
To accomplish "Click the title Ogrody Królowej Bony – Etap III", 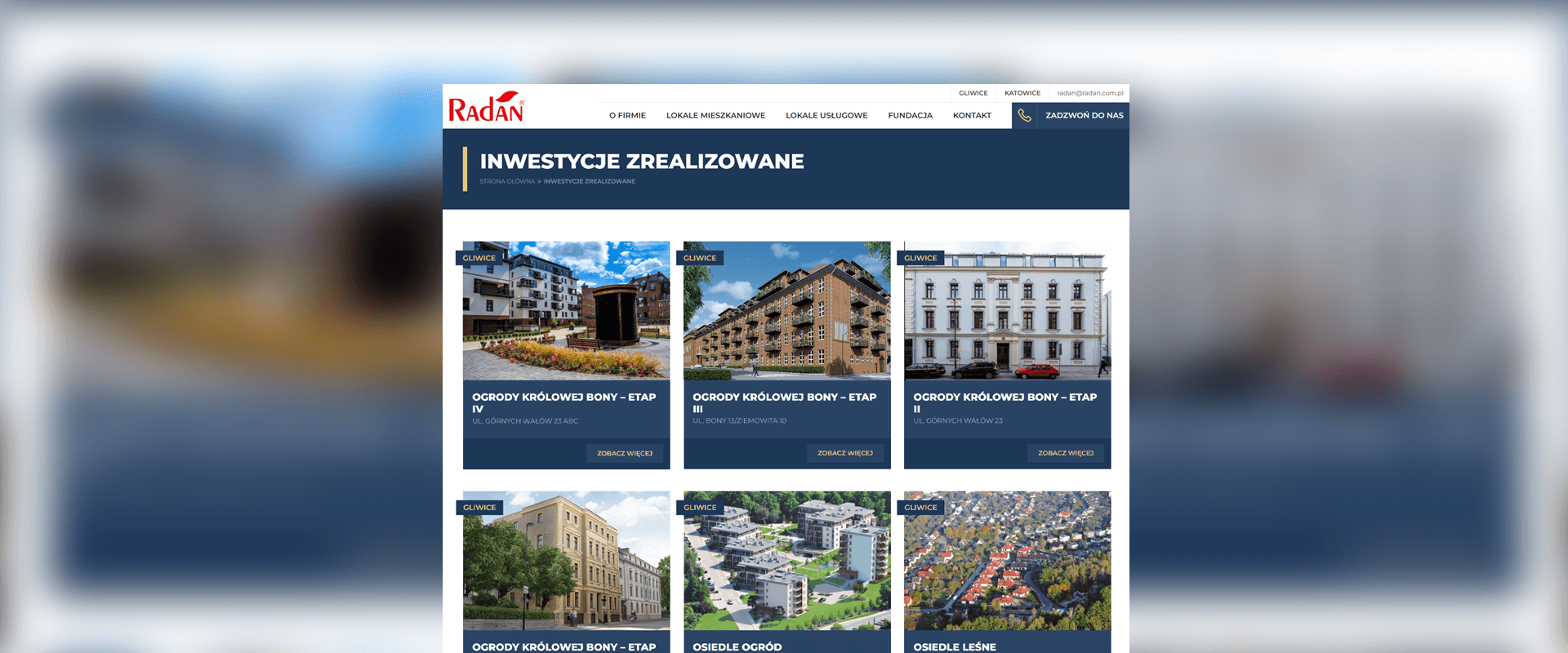I will 784,402.
